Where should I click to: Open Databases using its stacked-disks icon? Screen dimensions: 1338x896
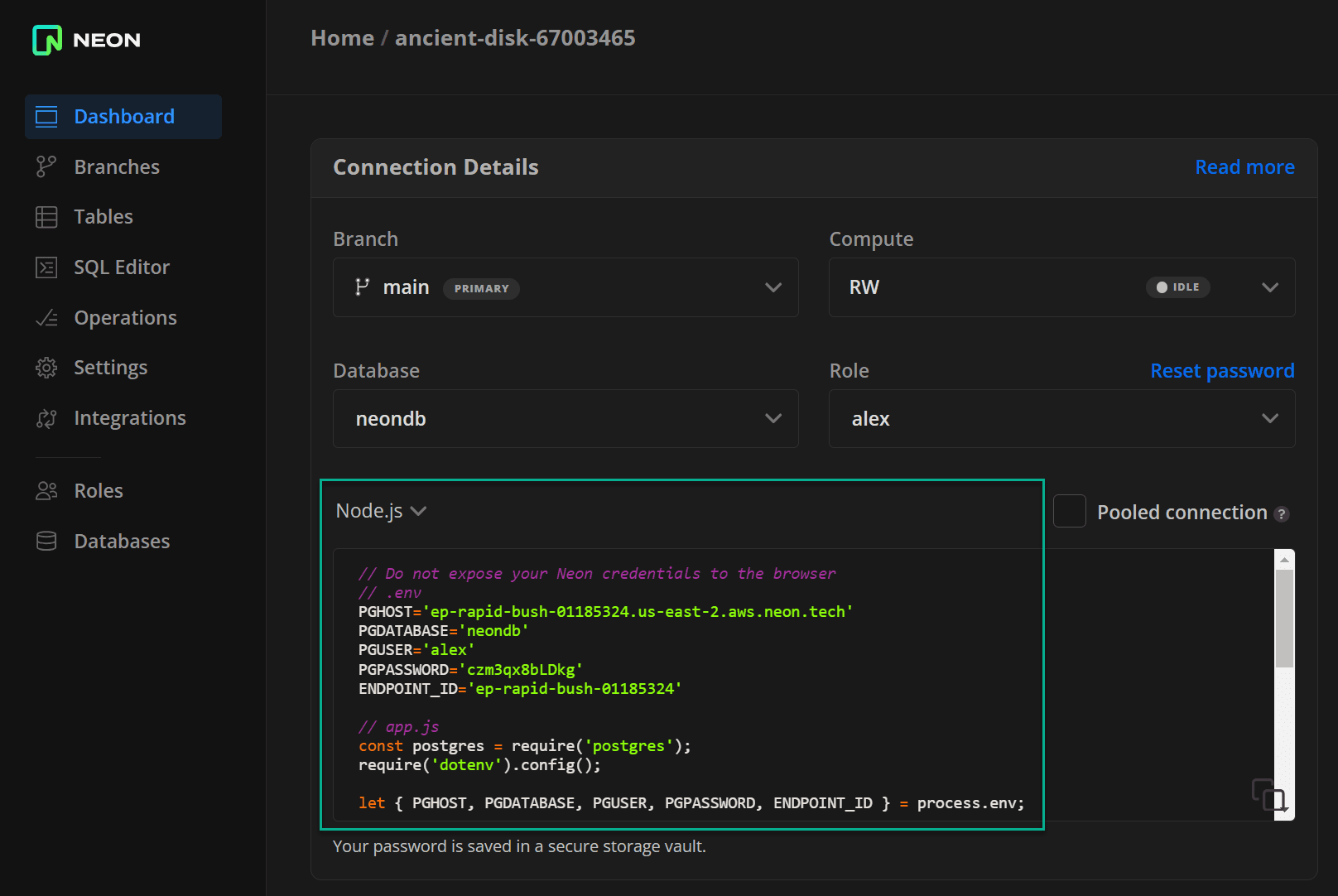pyautogui.click(x=46, y=540)
